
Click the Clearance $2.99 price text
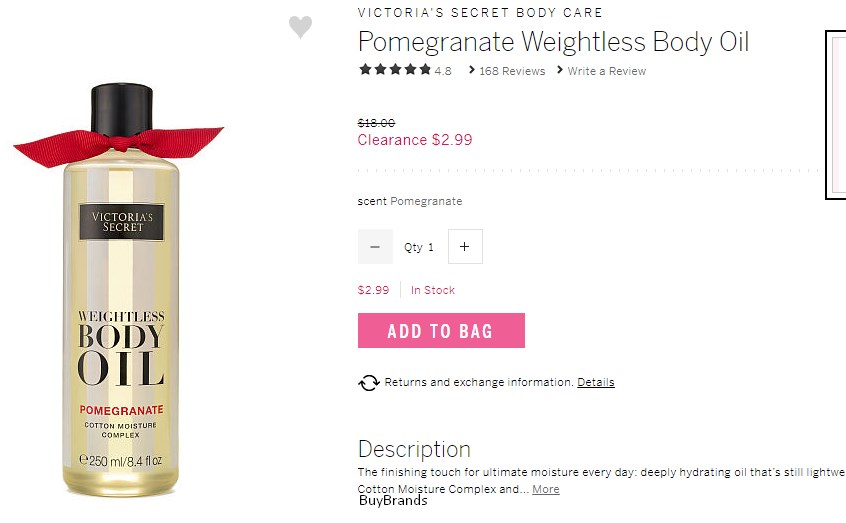point(415,140)
